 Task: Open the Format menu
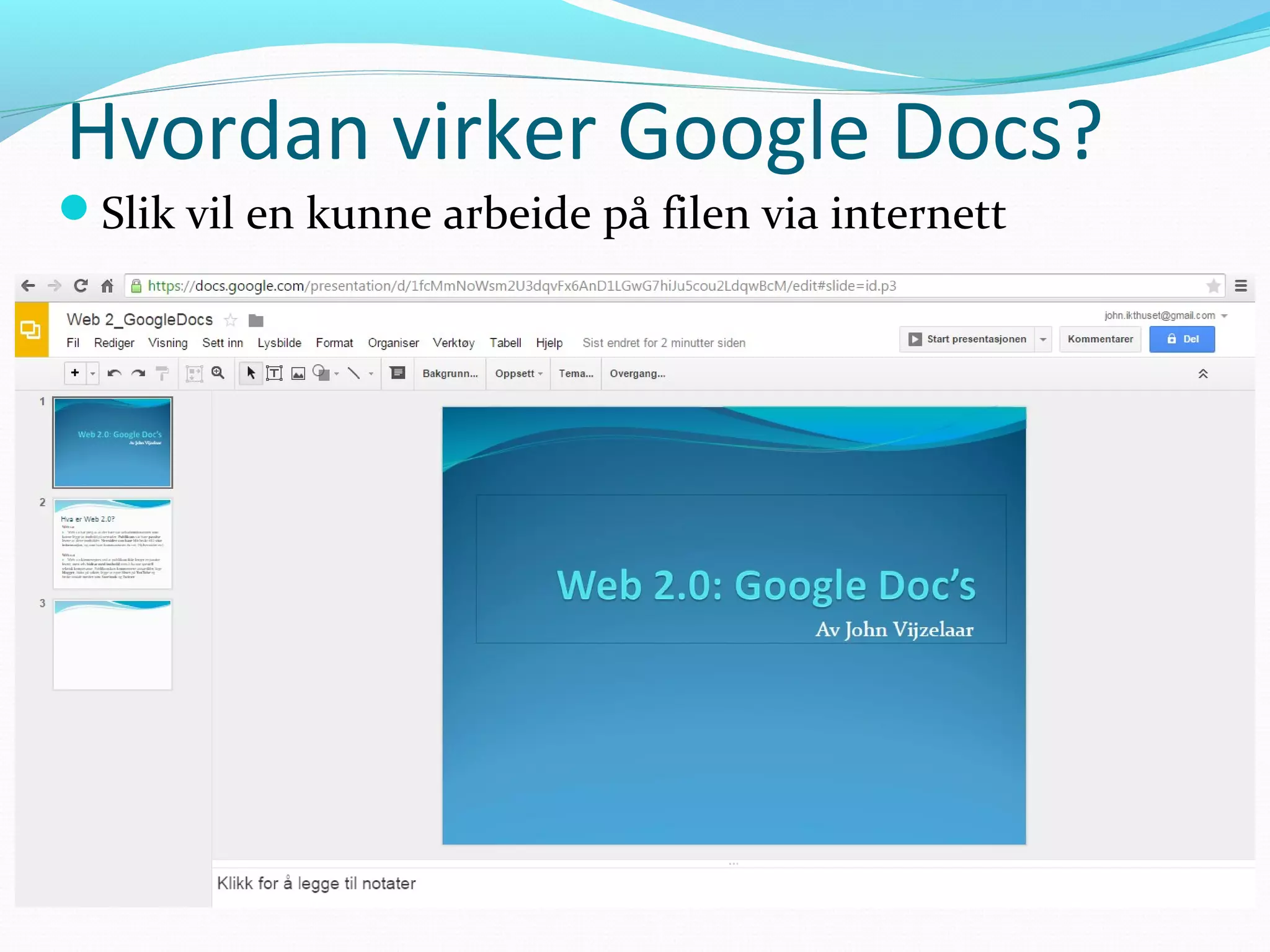[334, 343]
